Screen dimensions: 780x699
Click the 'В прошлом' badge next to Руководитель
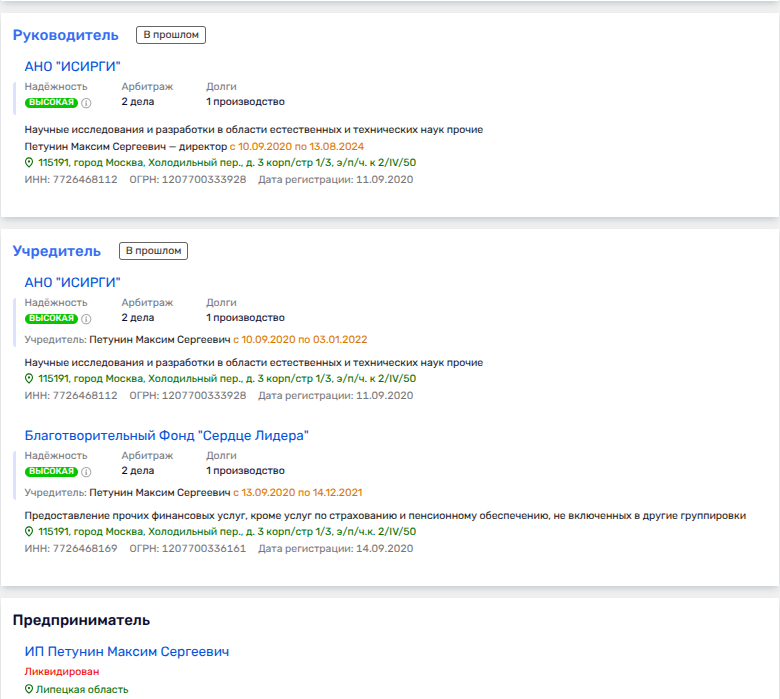[x=171, y=35]
